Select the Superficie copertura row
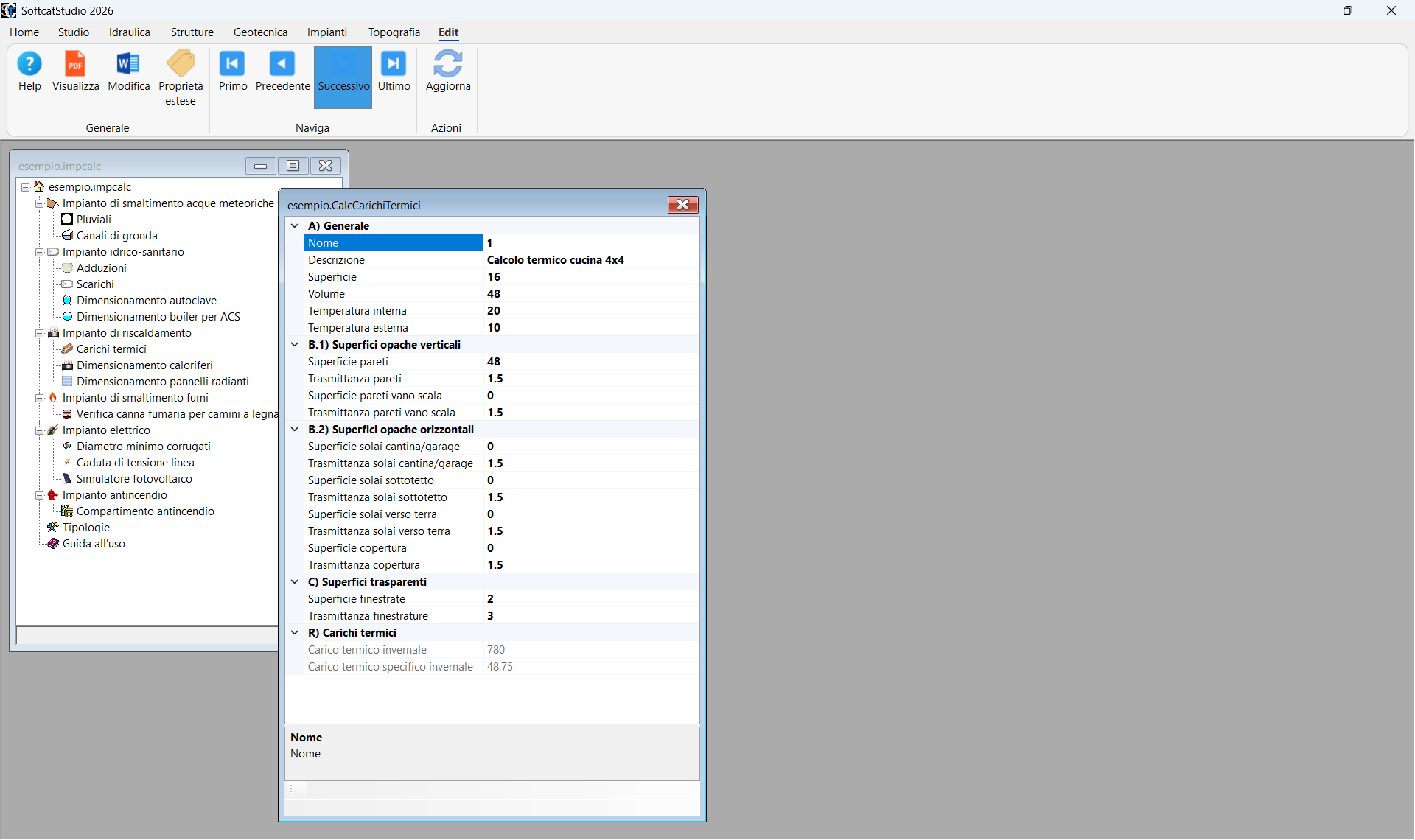The image size is (1415, 840). coord(501,548)
